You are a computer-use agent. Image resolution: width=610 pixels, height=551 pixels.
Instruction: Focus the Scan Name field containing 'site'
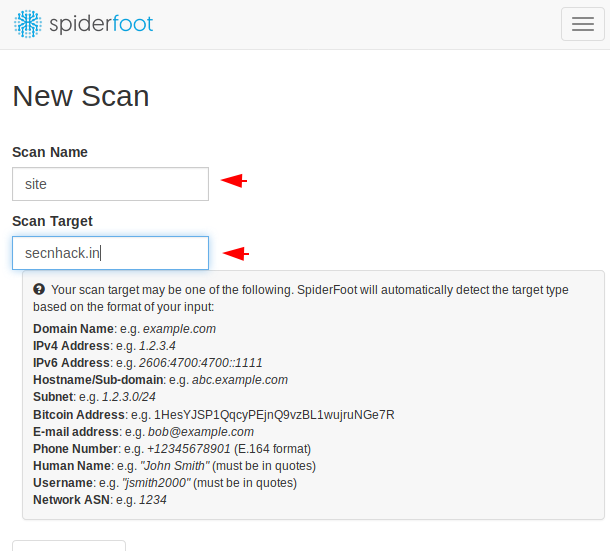pos(110,184)
